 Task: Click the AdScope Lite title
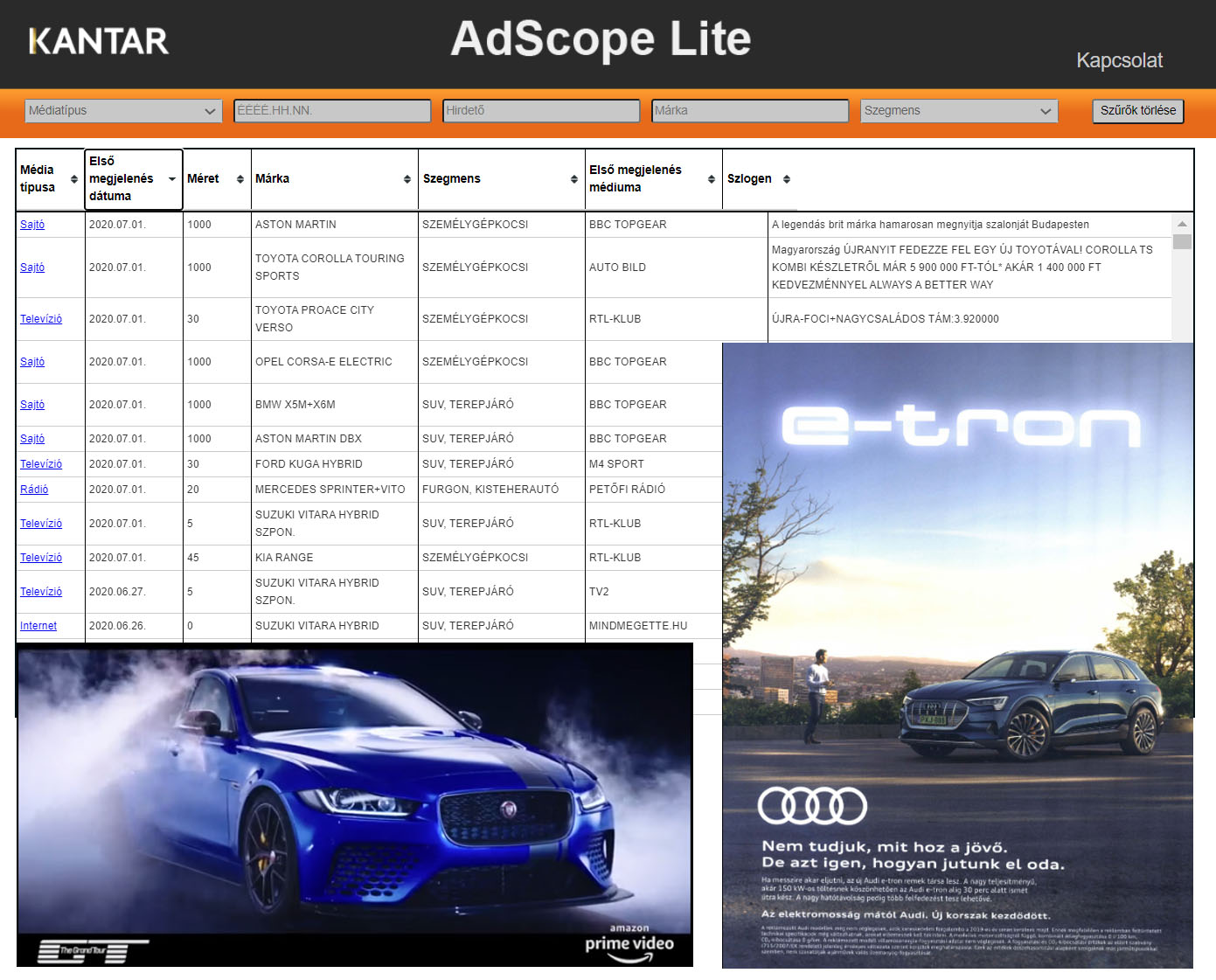(601, 39)
